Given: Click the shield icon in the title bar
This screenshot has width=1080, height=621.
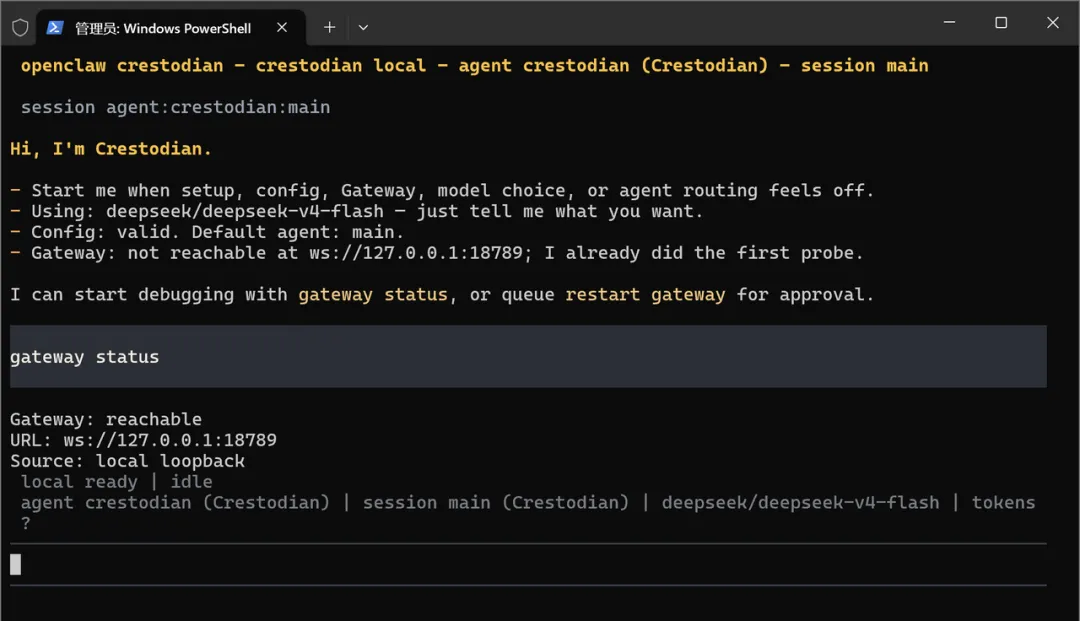Looking at the screenshot, I should 20,28.
